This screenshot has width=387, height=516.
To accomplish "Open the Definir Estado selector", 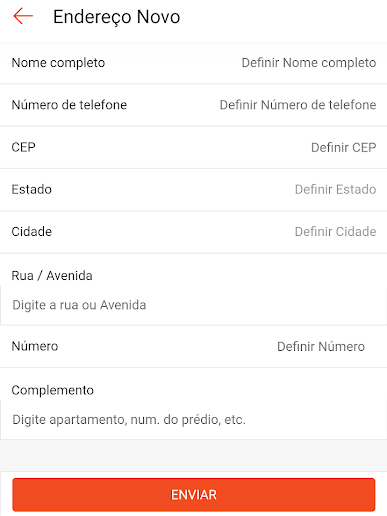I will point(335,189).
